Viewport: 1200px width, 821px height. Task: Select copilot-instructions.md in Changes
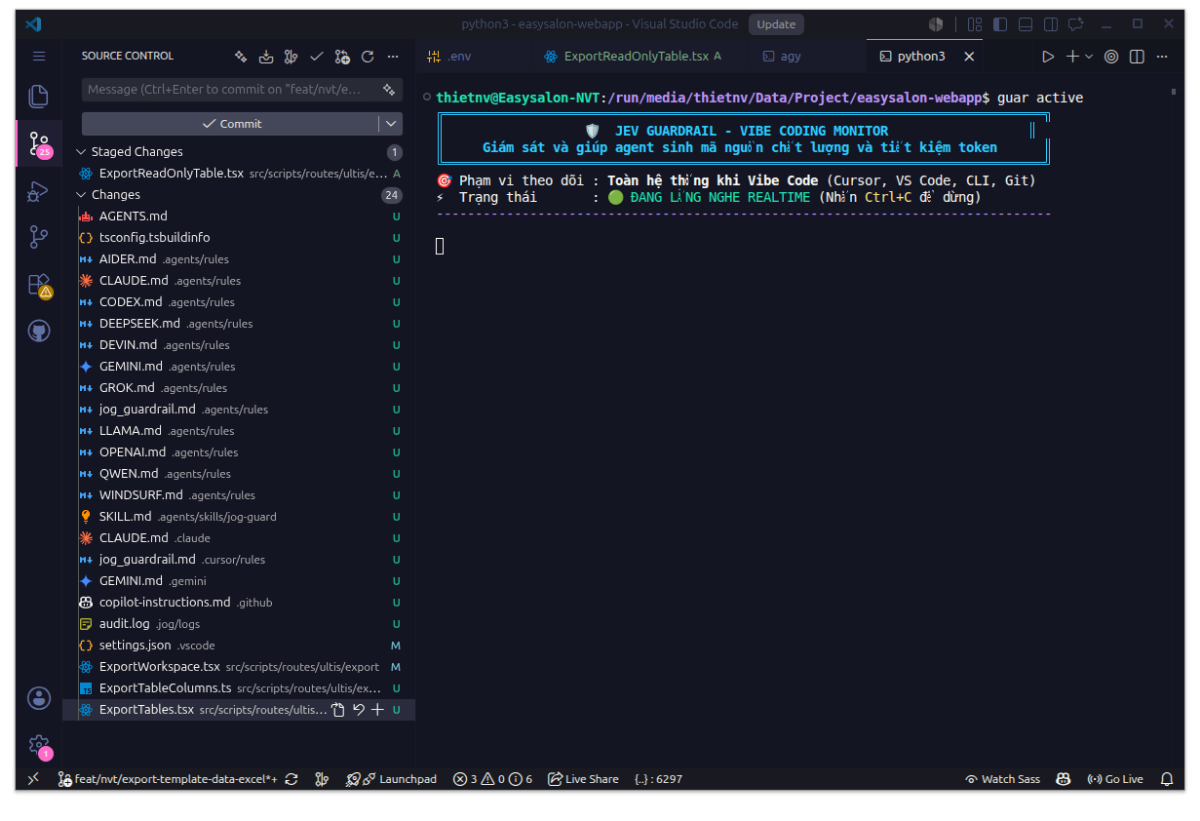[x=238, y=602]
